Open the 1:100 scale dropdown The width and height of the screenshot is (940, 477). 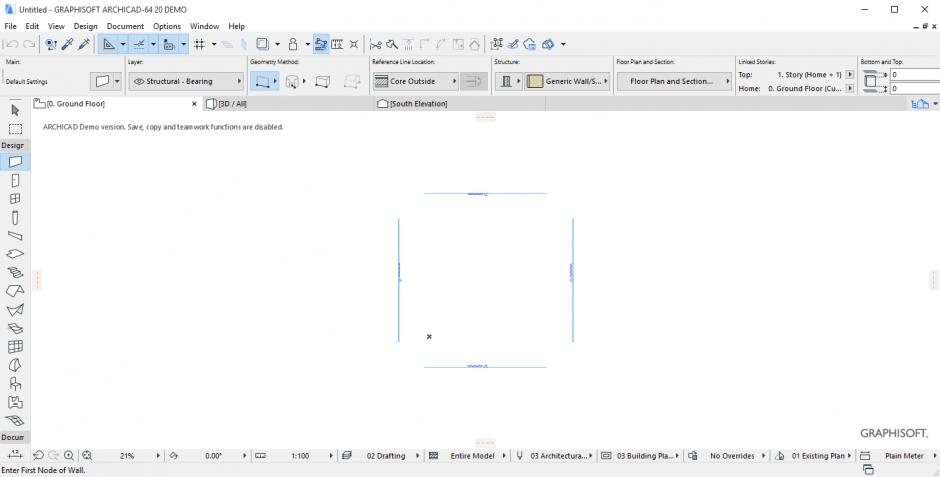331,455
